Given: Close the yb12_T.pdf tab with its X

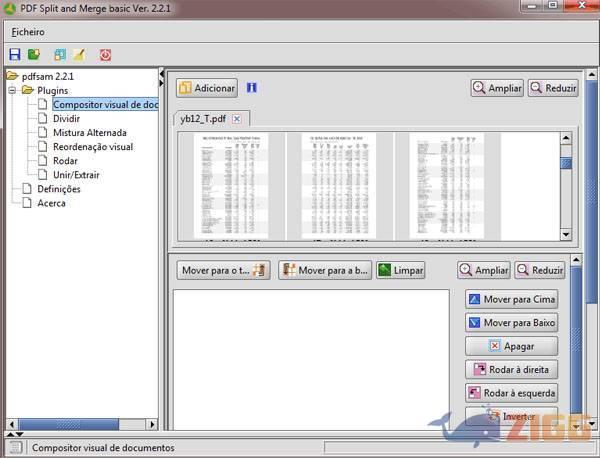Looking at the screenshot, I should [x=236, y=119].
